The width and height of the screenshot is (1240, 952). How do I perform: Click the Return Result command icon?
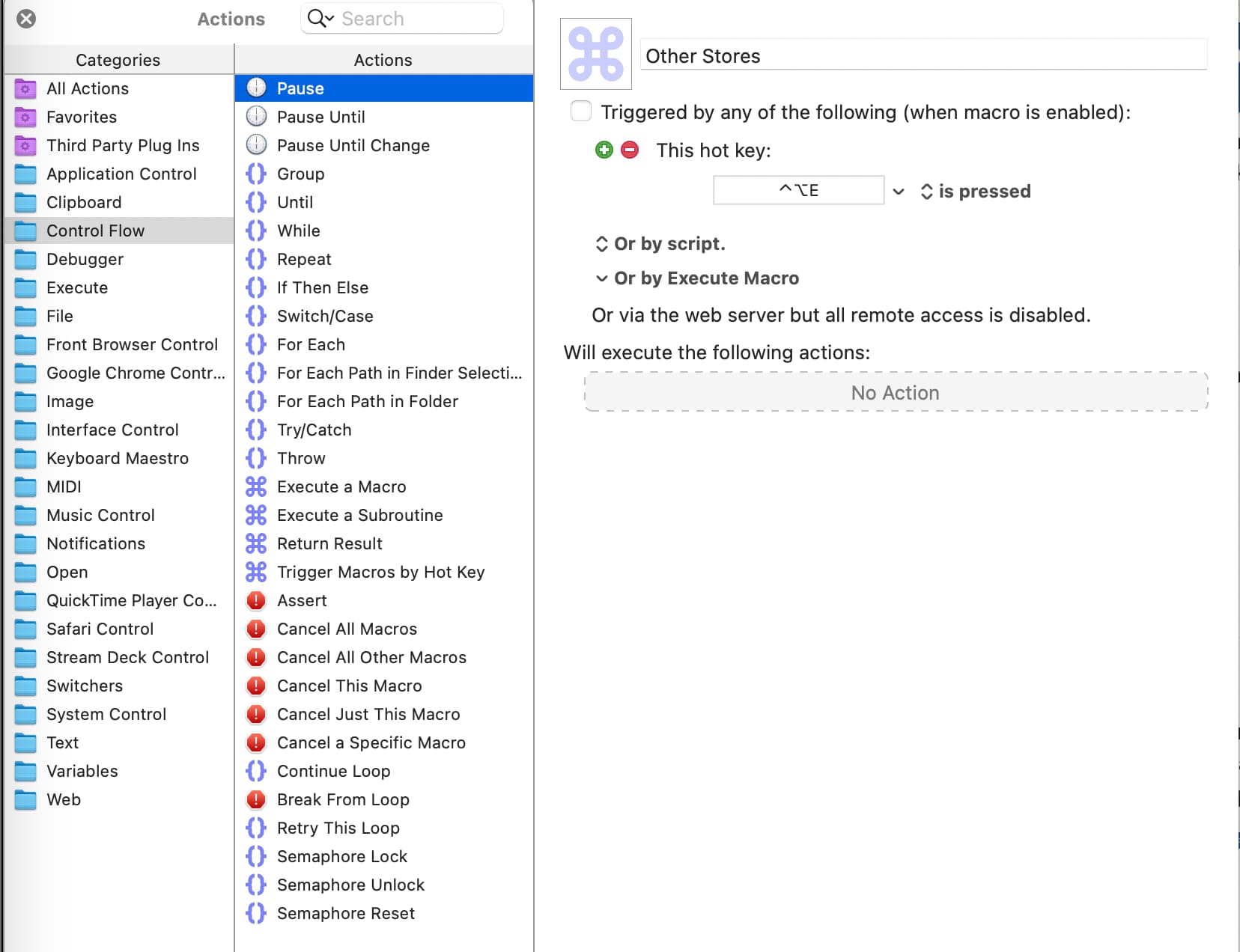pos(256,543)
